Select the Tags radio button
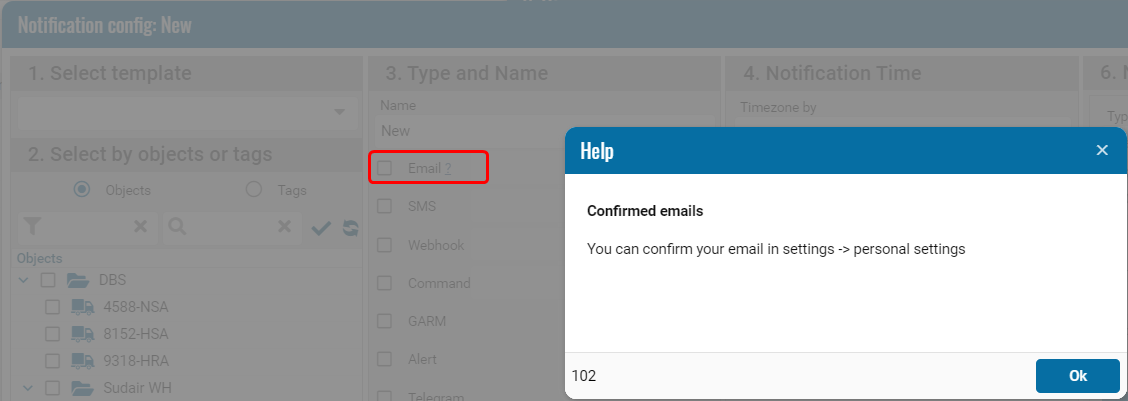1128x401 pixels. pyautogui.click(x=254, y=189)
